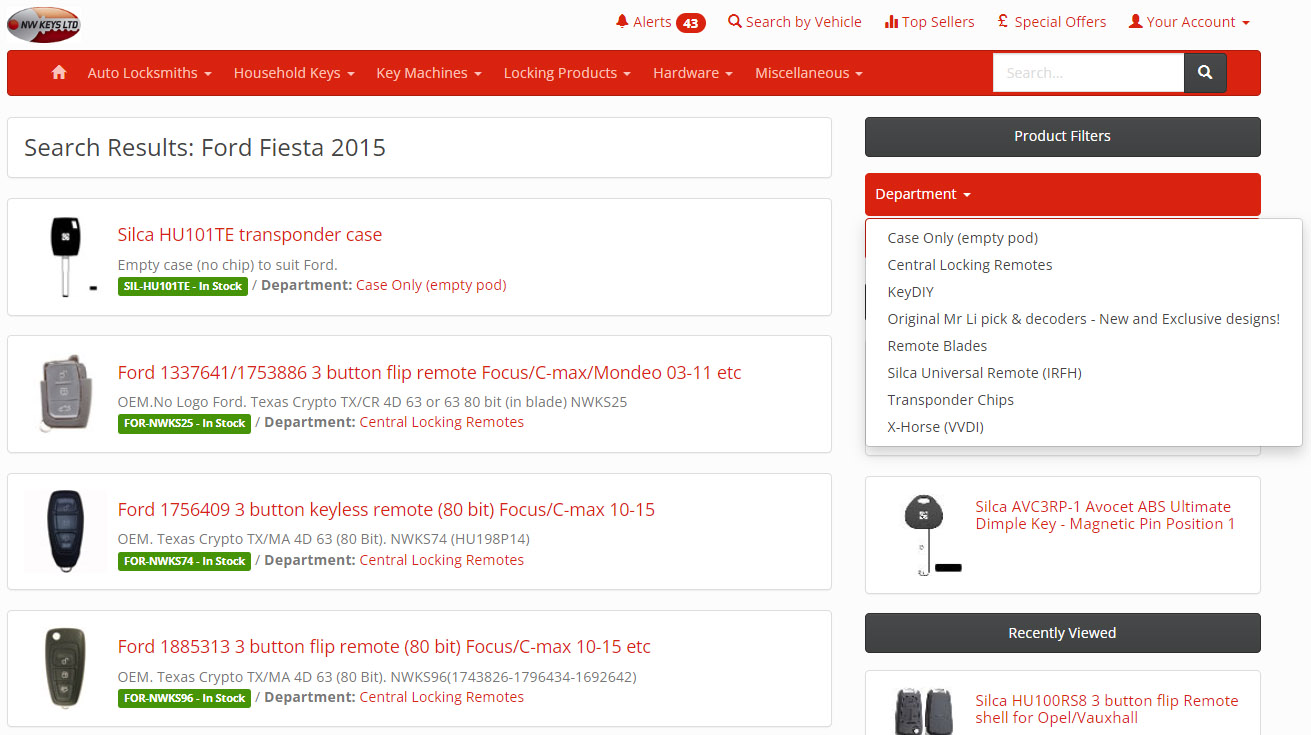1311x735 pixels.
Task: Click the NW Keys Ltd logo
Action: point(44,24)
